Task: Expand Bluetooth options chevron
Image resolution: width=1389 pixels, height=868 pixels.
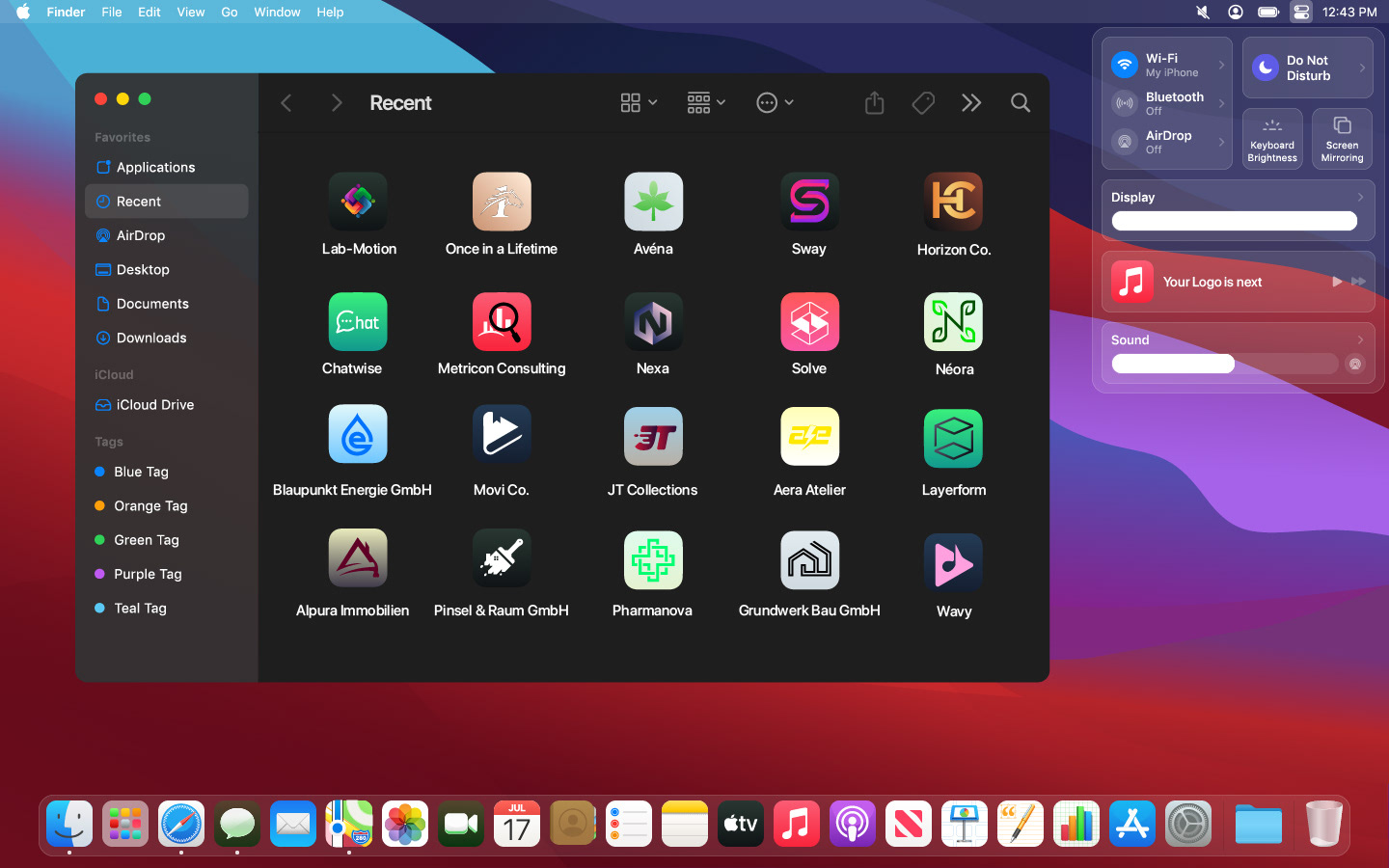Action: coord(1221,103)
